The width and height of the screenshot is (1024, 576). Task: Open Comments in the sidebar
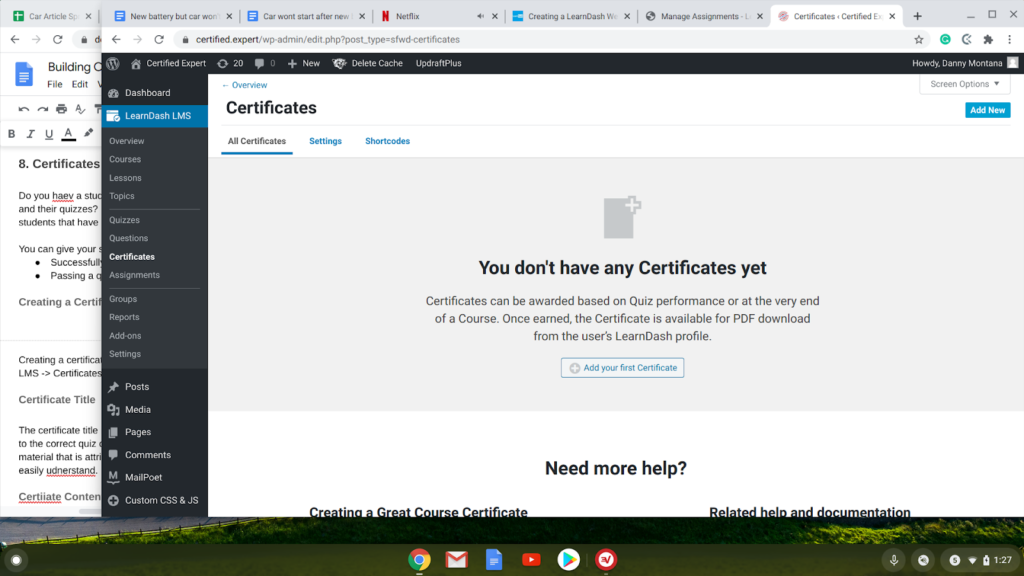point(155,455)
